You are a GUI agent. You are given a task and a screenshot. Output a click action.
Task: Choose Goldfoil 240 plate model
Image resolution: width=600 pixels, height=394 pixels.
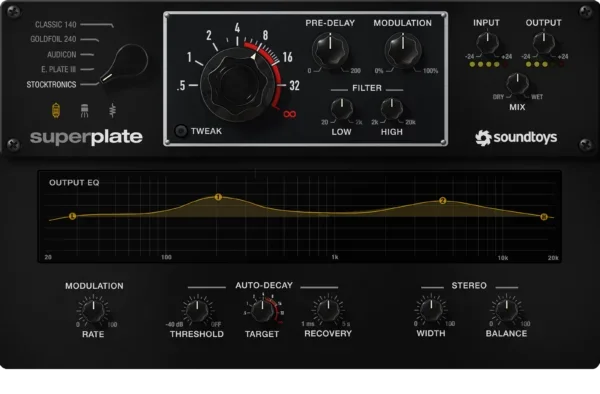[53, 39]
